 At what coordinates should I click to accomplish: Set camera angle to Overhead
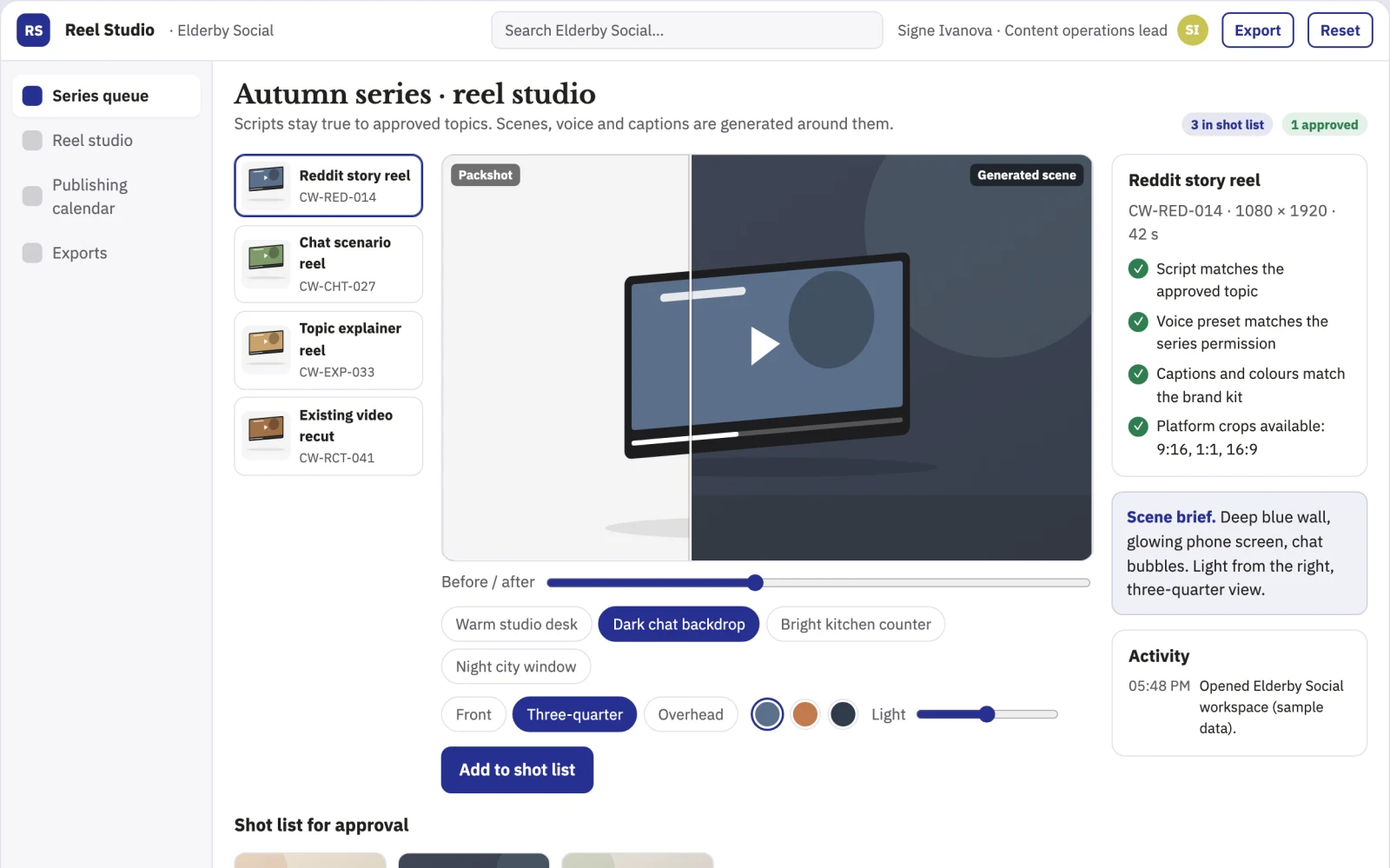pos(691,714)
